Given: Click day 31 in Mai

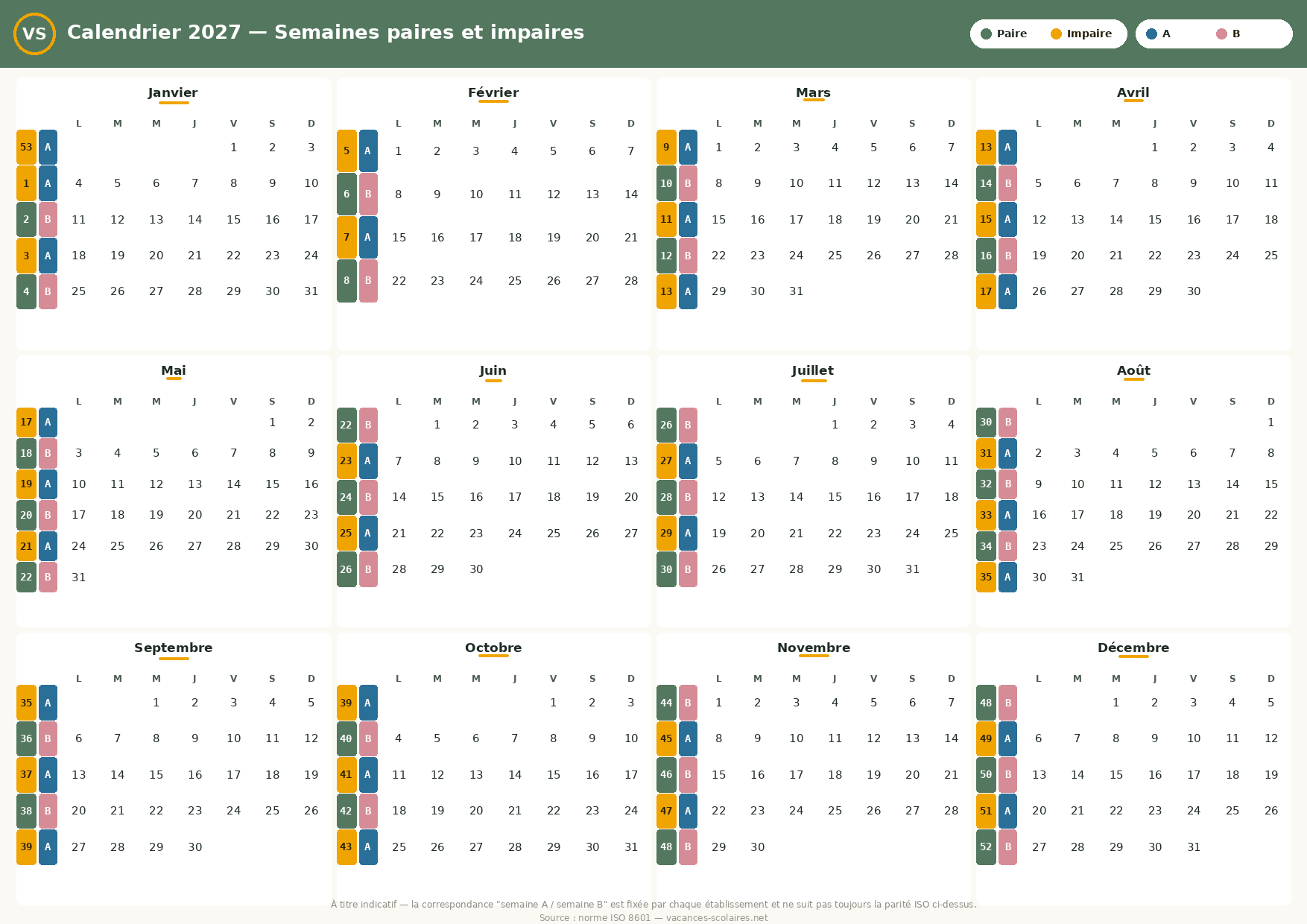Looking at the screenshot, I should (79, 577).
